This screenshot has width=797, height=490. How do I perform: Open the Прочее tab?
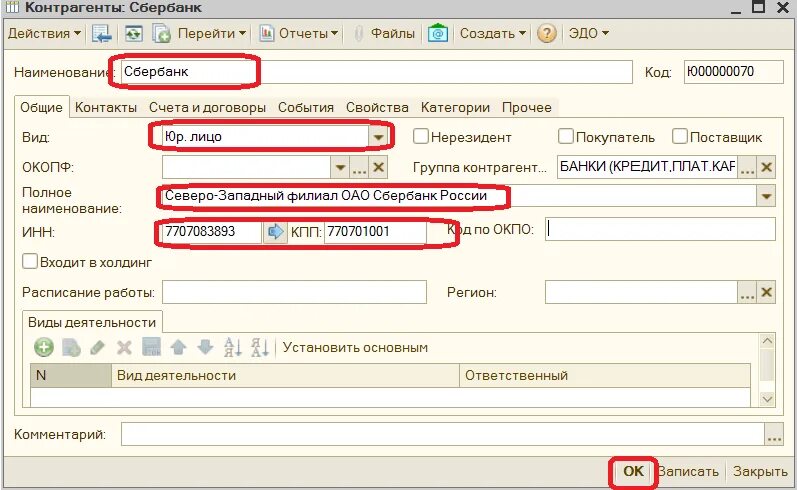point(527,107)
